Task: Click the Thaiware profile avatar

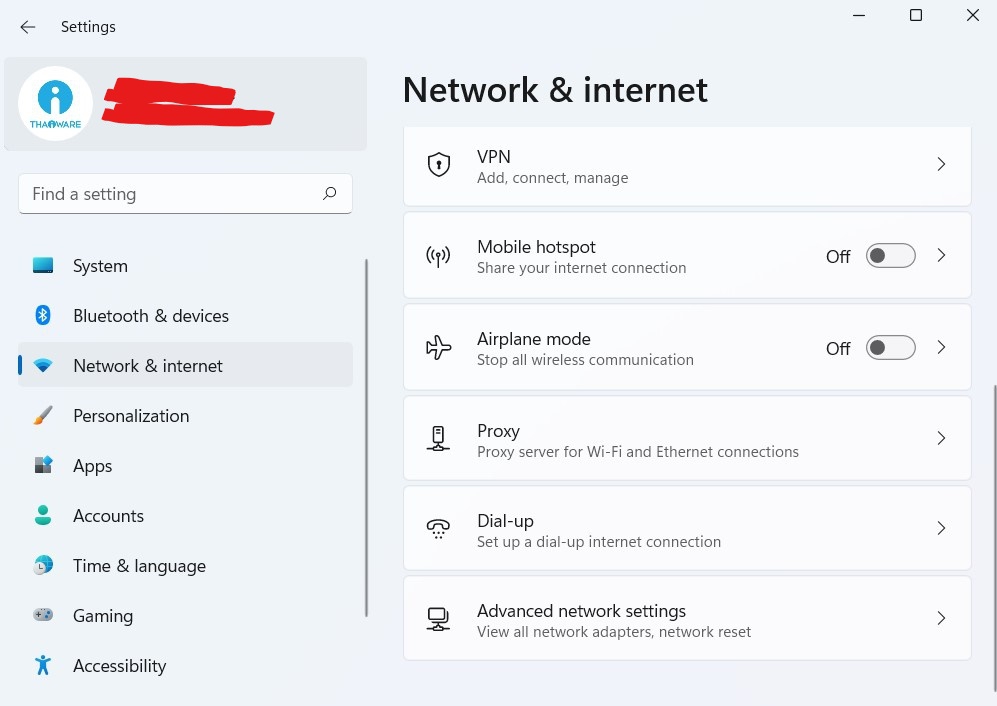Action: (x=56, y=103)
